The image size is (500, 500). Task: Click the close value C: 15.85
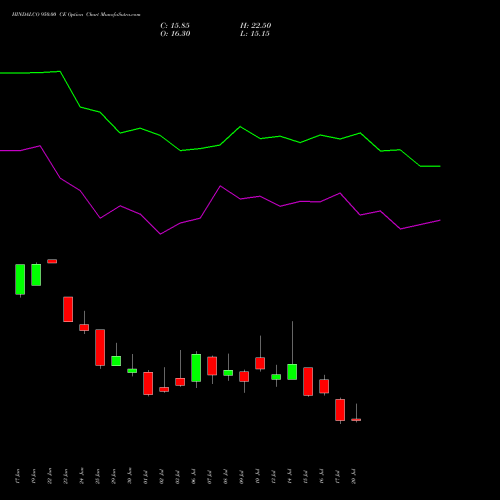coord(175,26)
